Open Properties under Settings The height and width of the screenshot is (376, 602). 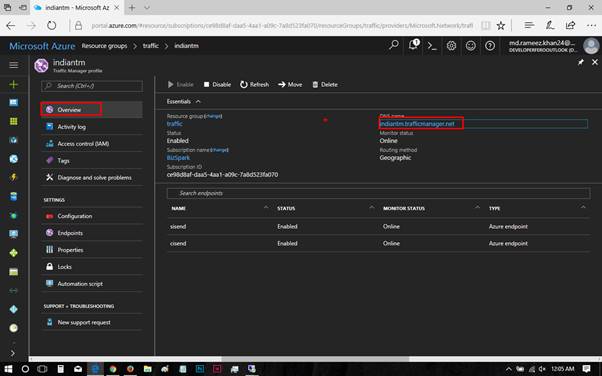pyautogui.click(x=92, y=250)
